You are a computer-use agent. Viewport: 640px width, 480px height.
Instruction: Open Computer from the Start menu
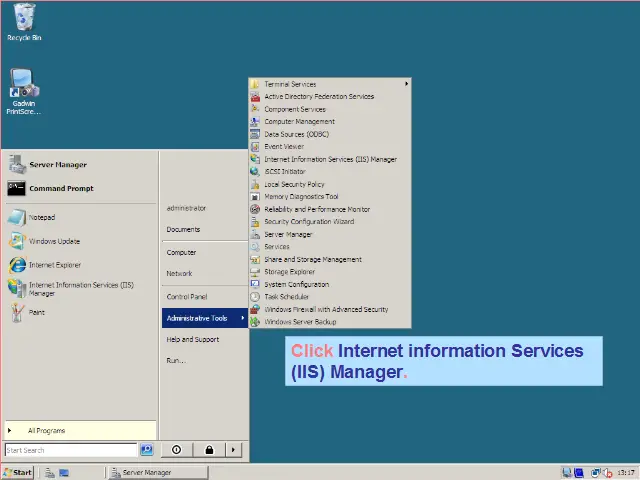[181, 253]
